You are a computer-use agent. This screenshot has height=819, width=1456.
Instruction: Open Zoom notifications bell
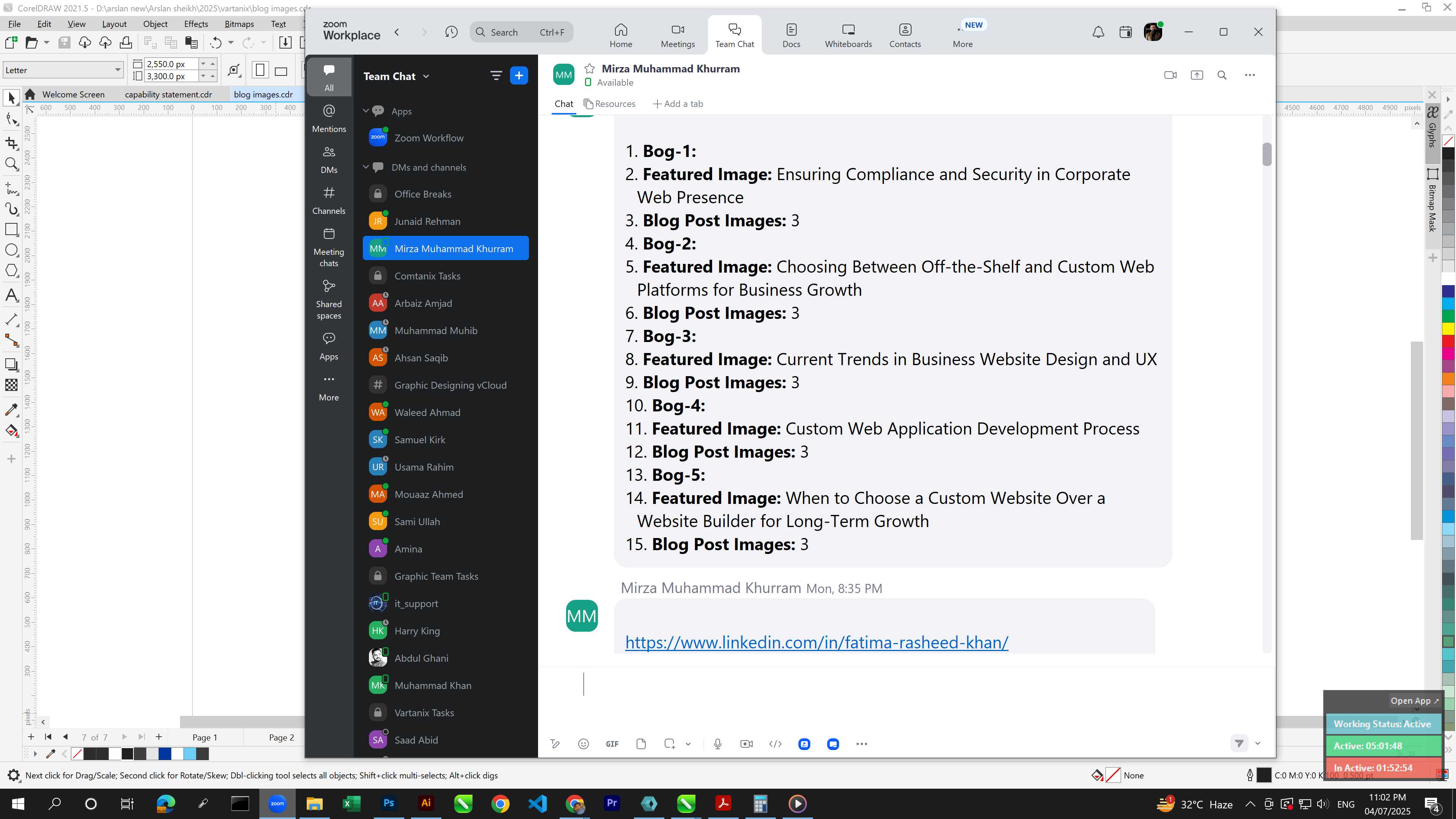1098,32
